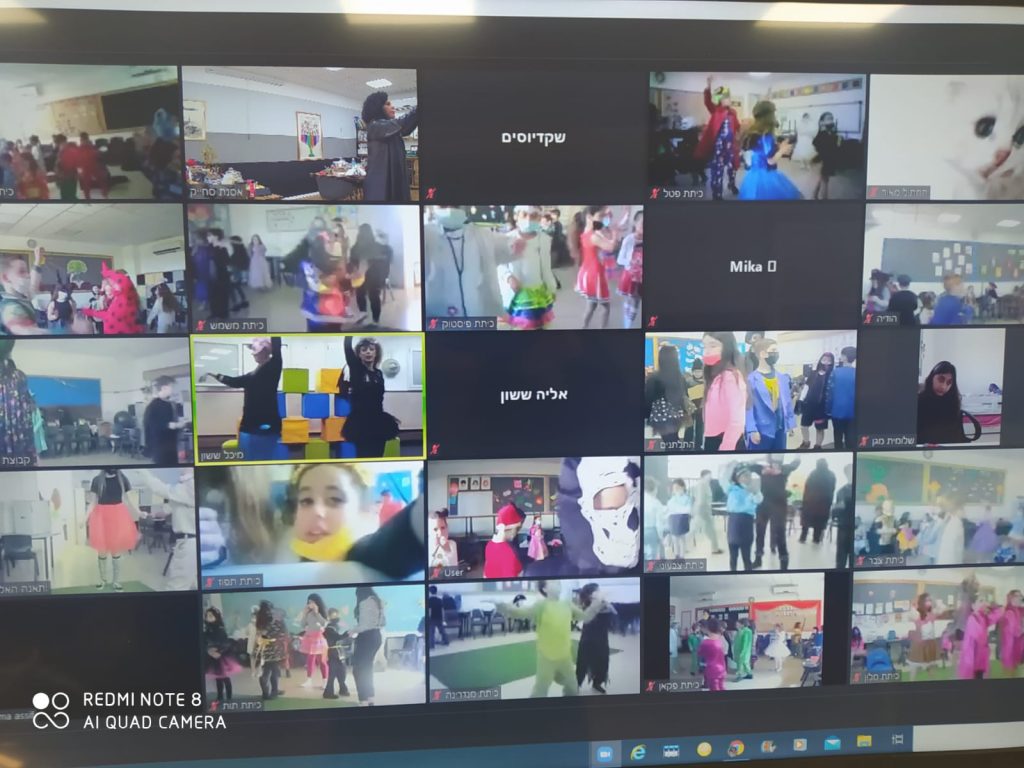Viewport: 1024px width, 768px height.
Task: Click muted mic icon beside התלתנים
Action: click(x=652, y=445)
